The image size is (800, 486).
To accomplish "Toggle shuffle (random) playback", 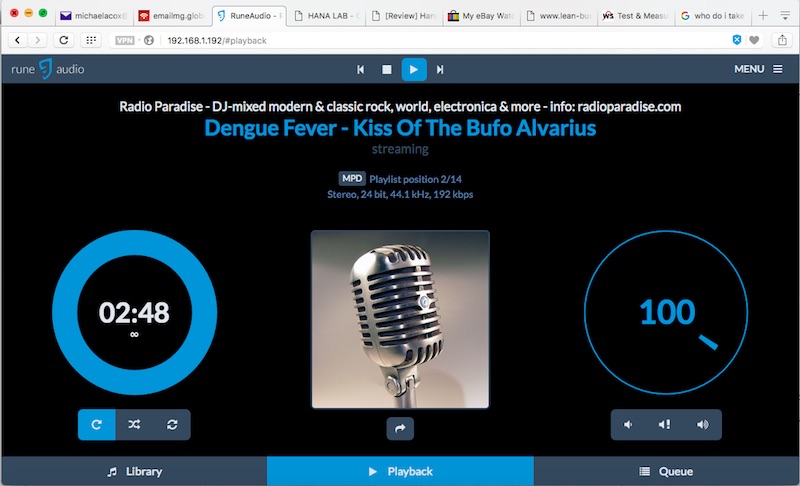I will point(134,424).
